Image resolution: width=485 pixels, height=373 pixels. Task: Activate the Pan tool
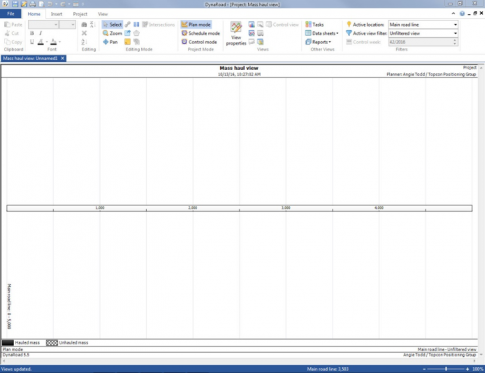[x=110, y=42]
